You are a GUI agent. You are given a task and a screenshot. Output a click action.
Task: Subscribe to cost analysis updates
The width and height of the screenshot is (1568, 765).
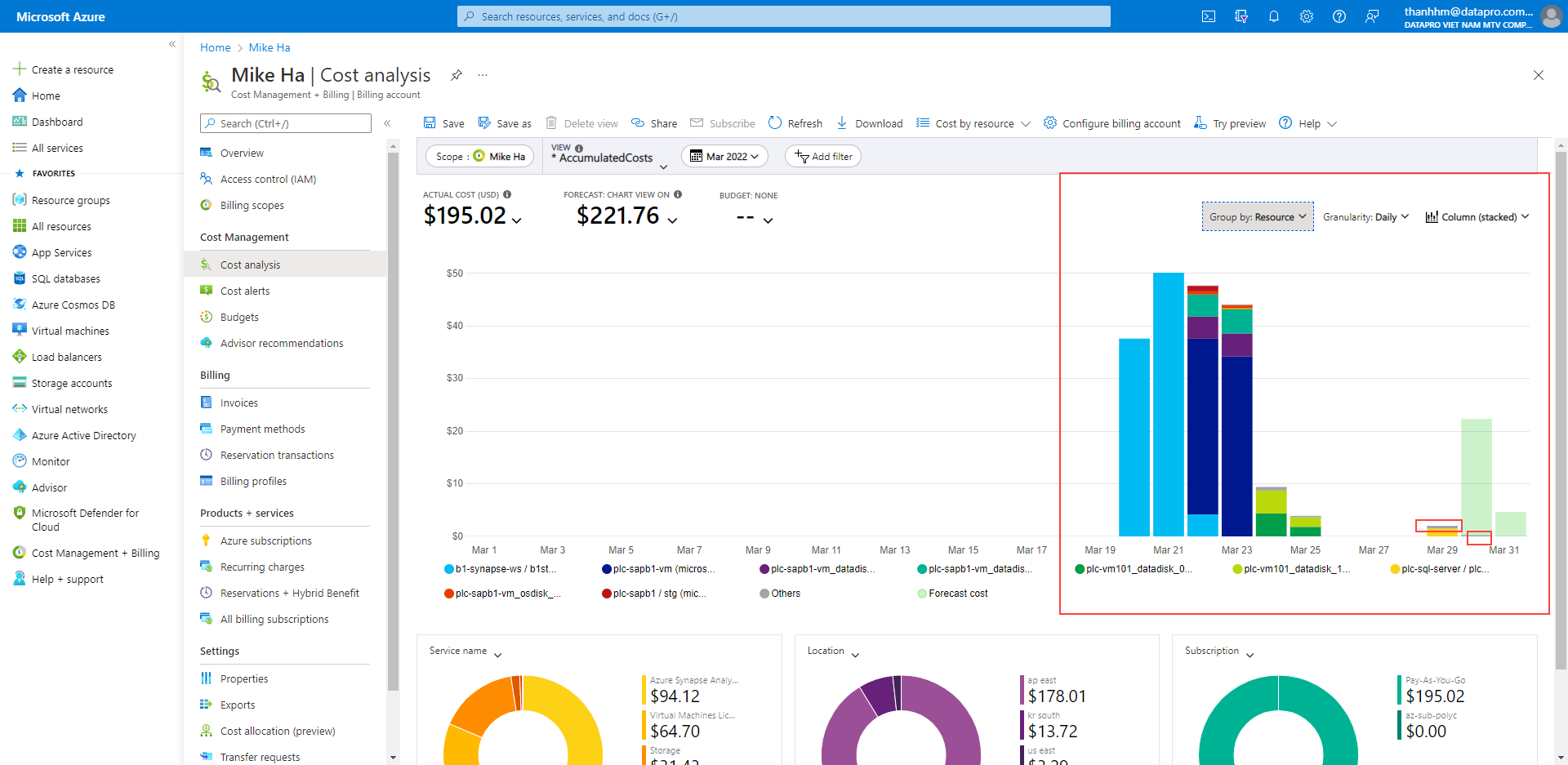722,122
